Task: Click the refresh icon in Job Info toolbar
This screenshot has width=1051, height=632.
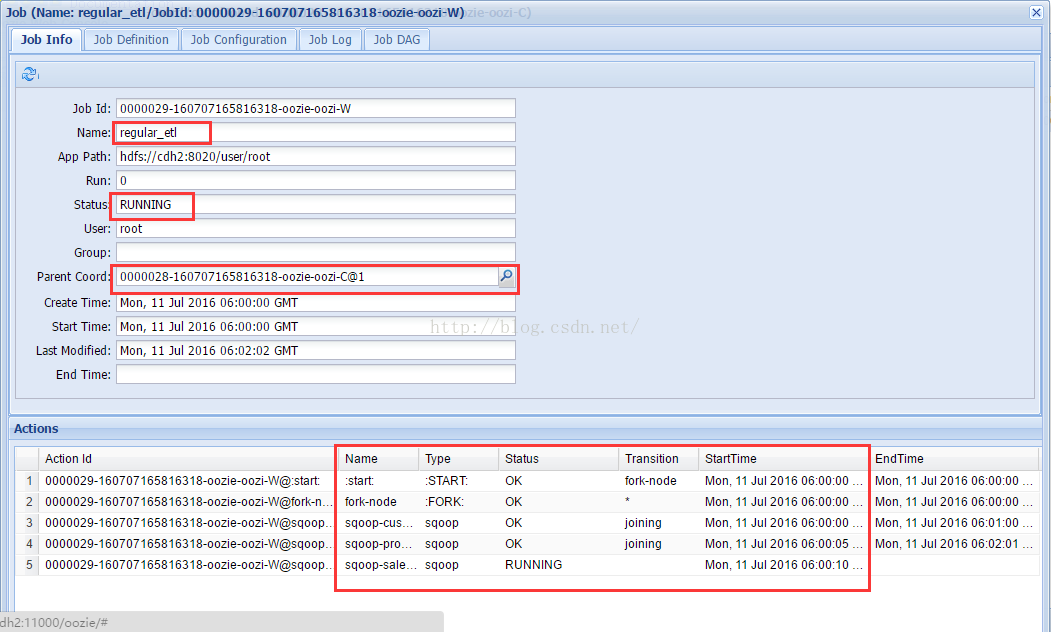Action: pos(29,74)
